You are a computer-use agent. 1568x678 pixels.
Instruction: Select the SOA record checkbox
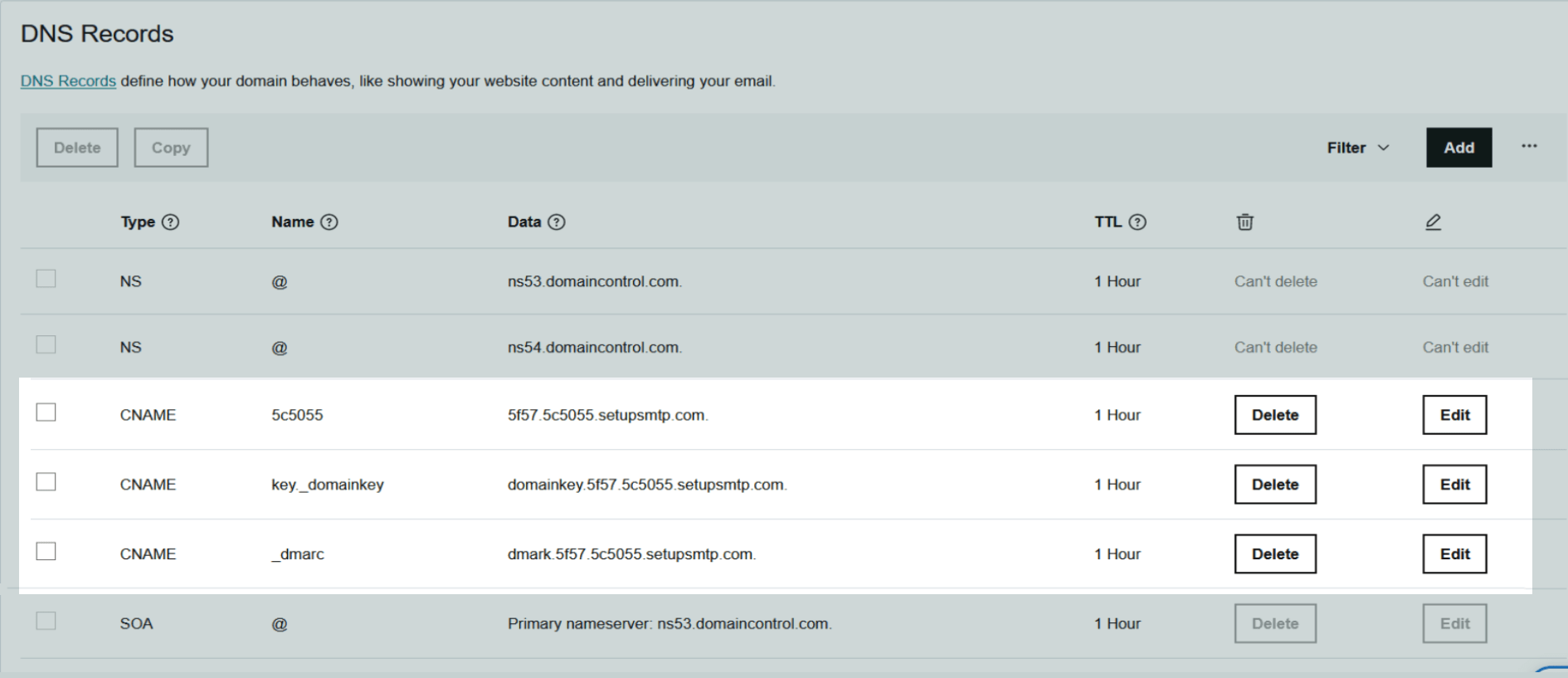(46, 622)
